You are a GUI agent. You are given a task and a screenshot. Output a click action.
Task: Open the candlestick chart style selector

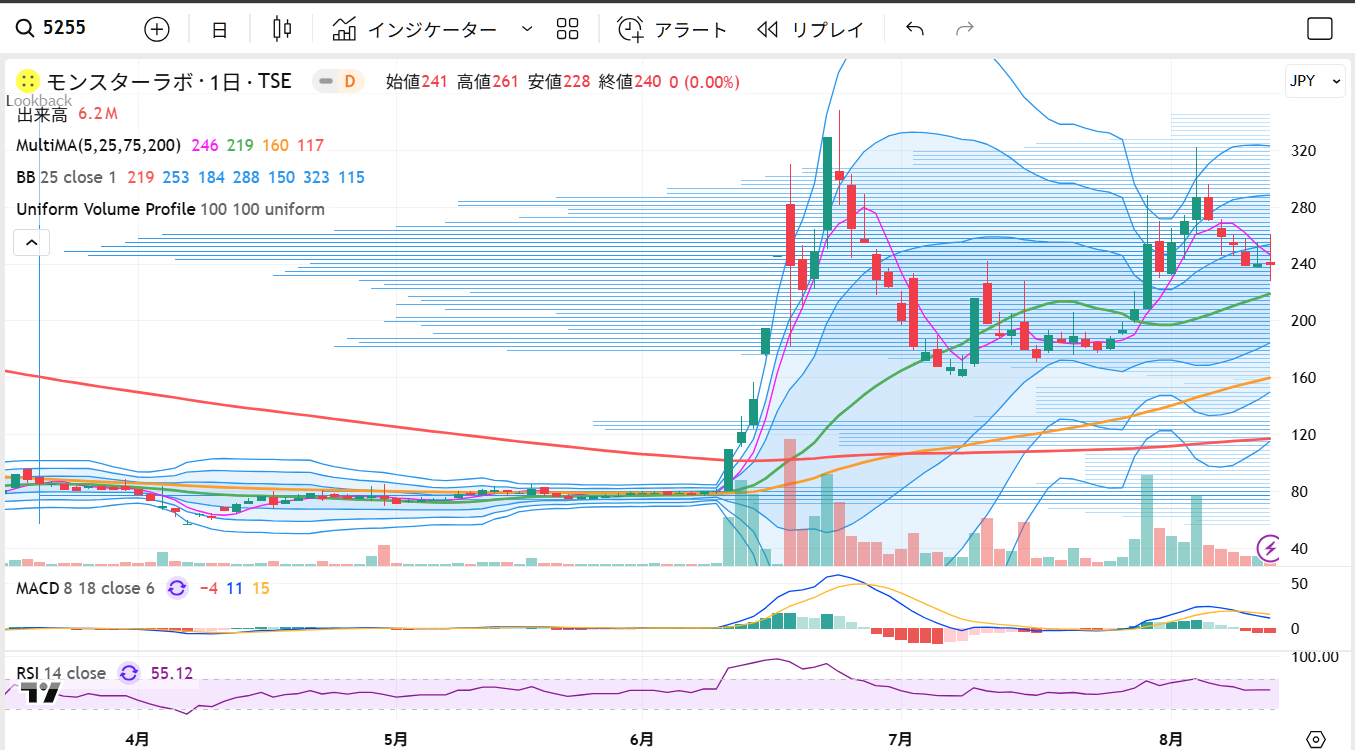282,29
